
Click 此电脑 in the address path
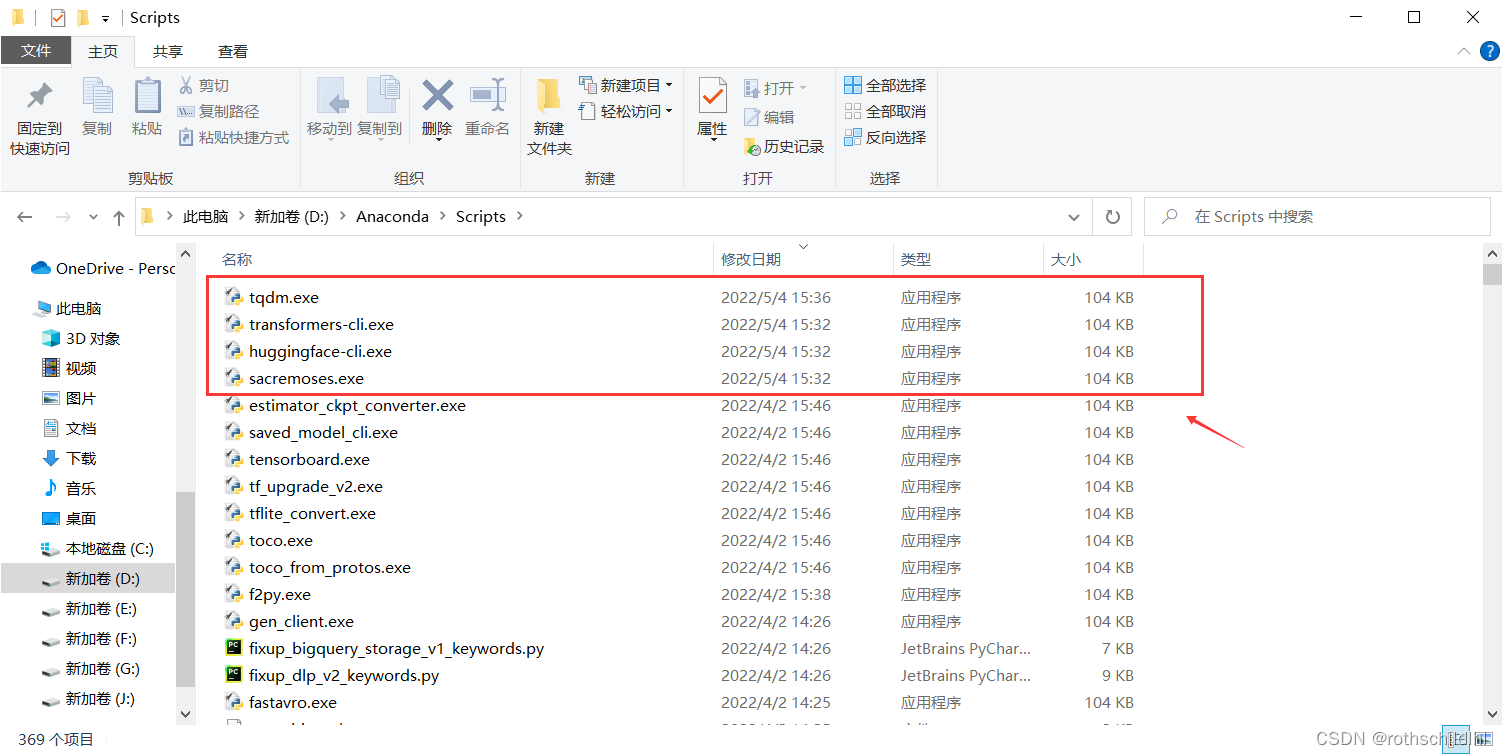[205, 216]
